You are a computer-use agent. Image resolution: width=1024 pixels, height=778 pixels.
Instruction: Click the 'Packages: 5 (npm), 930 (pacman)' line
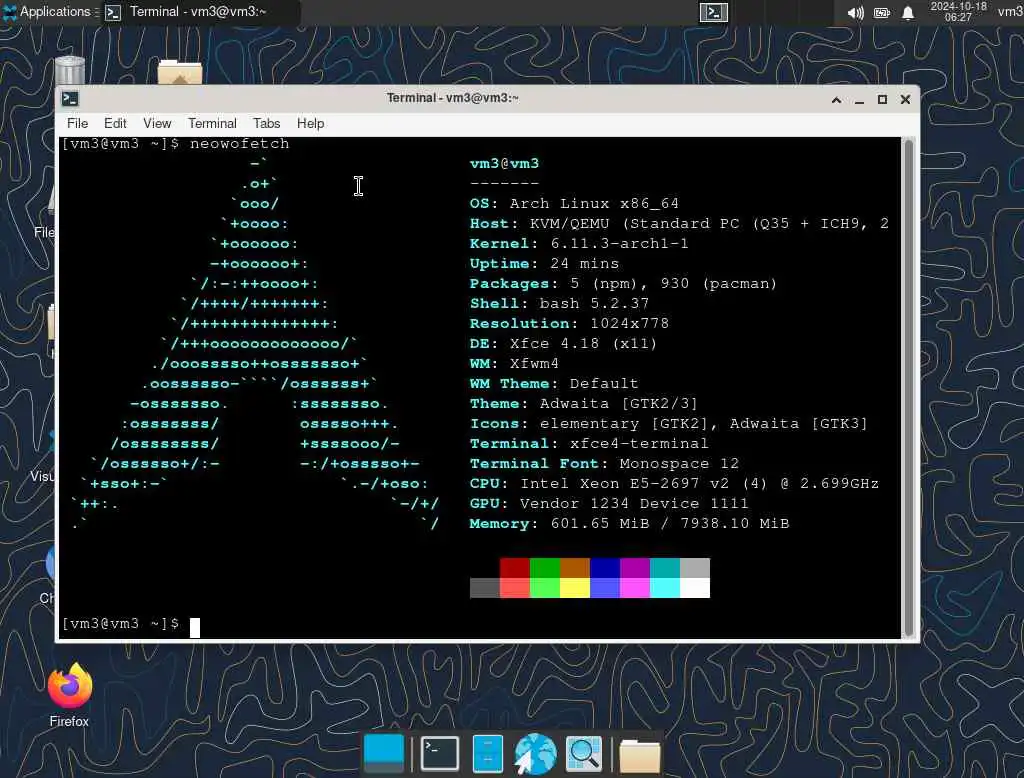pyautogui.click(x=623, y=284)
